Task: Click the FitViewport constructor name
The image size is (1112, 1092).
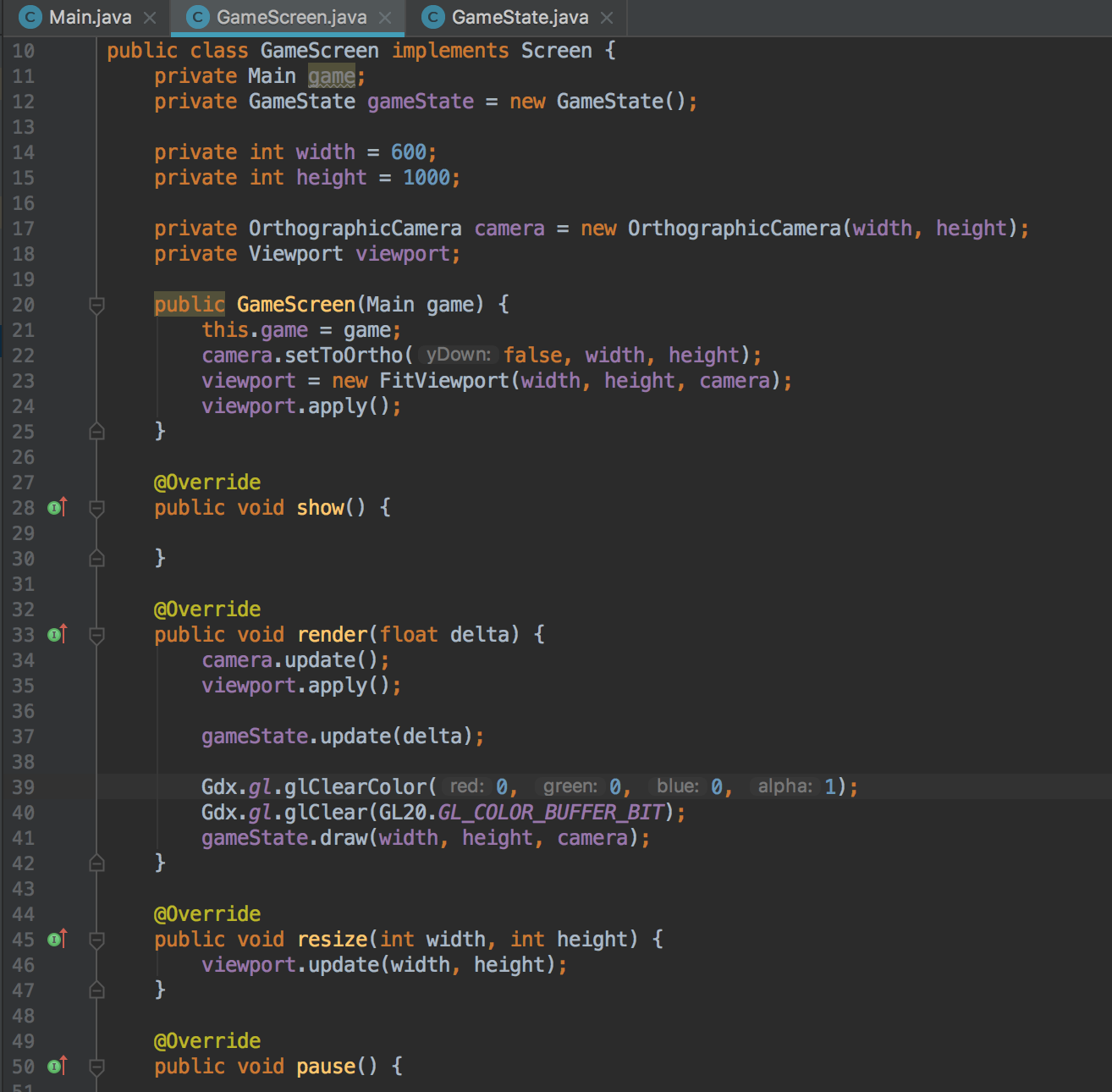Action: click(444, 381)
